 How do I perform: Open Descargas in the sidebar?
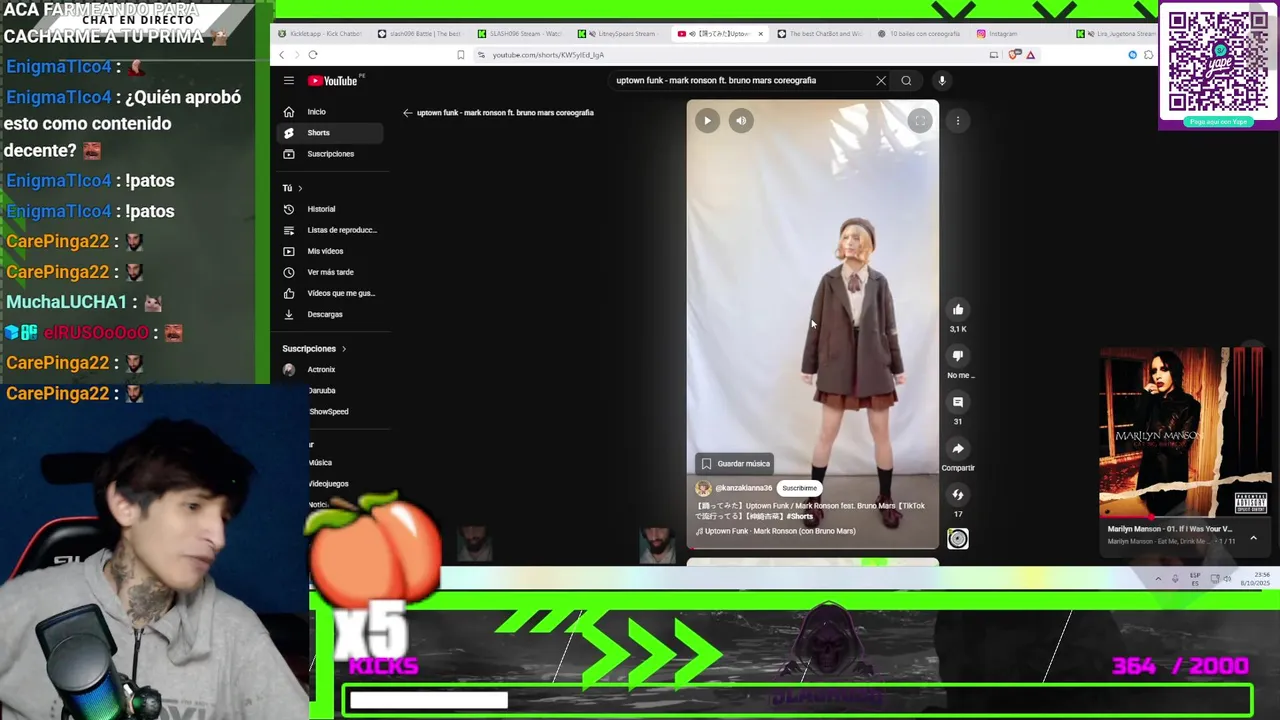coord(330,314)
